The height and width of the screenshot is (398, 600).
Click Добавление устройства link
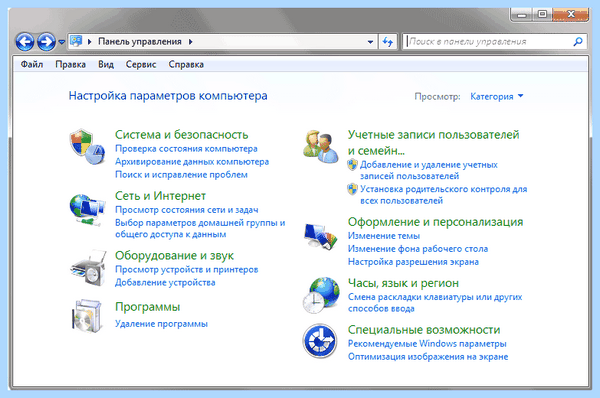pos(165,282)
